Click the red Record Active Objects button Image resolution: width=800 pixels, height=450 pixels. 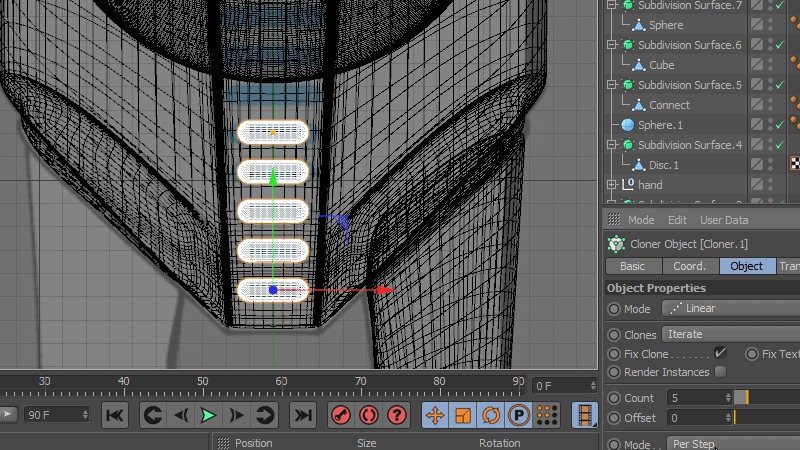click(x=342, y=415)
